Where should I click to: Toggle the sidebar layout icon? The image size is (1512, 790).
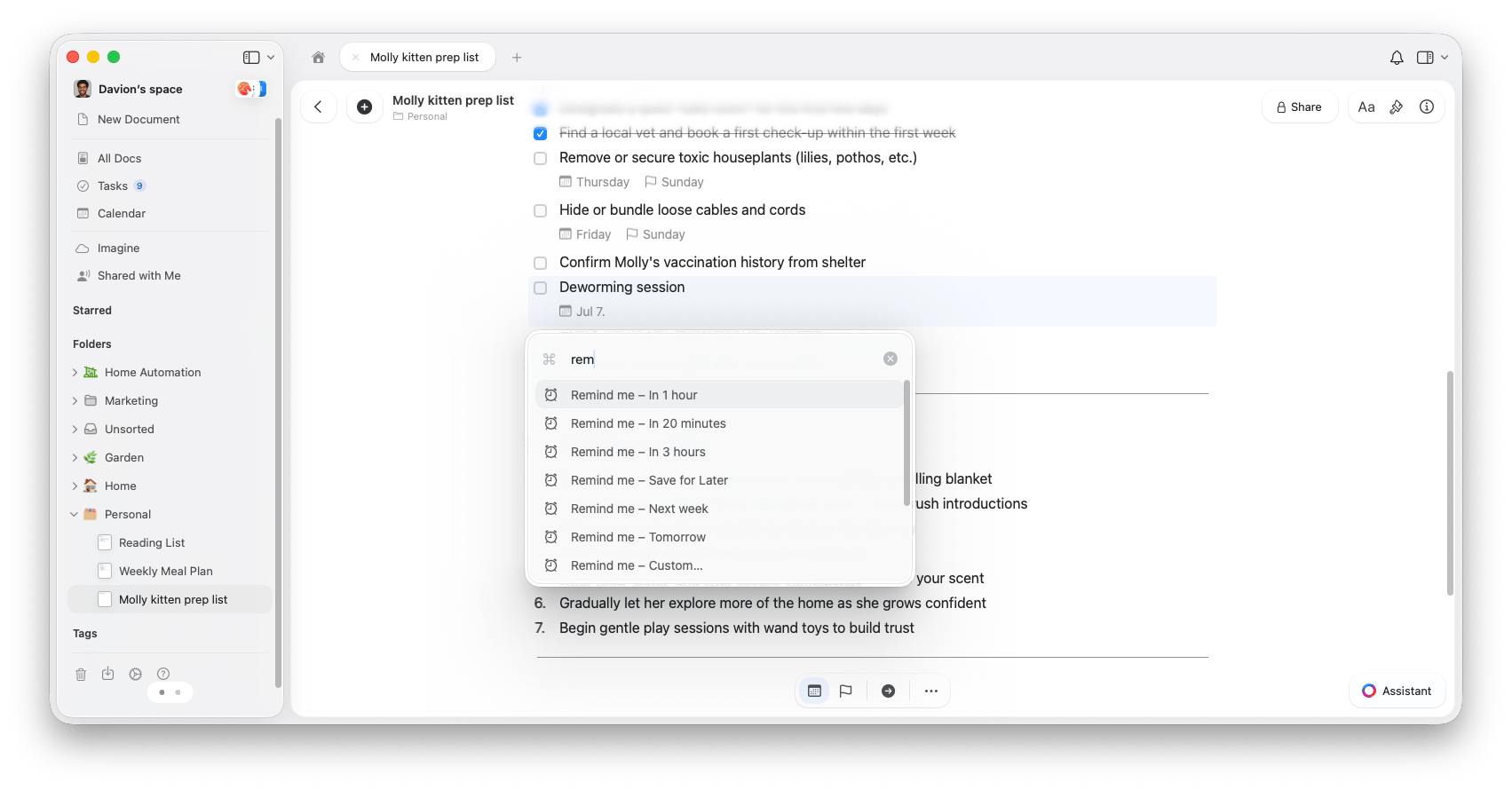[x=251, y=58]
